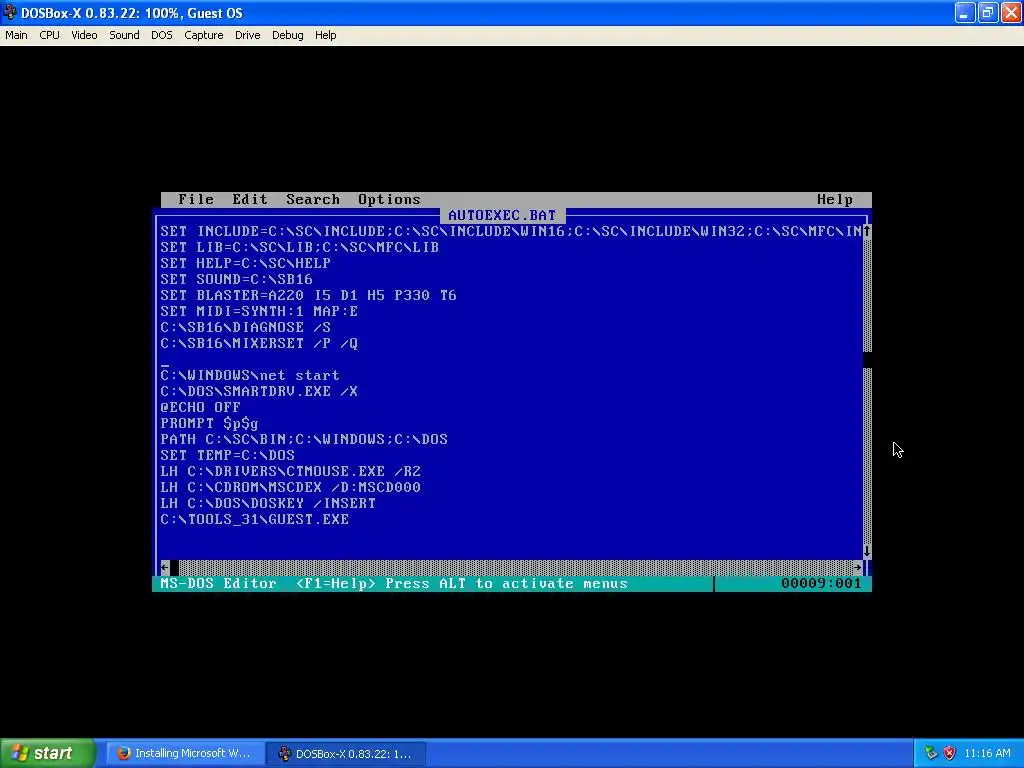Click the DOSBox-X title bar icon

tap(10, 12)
